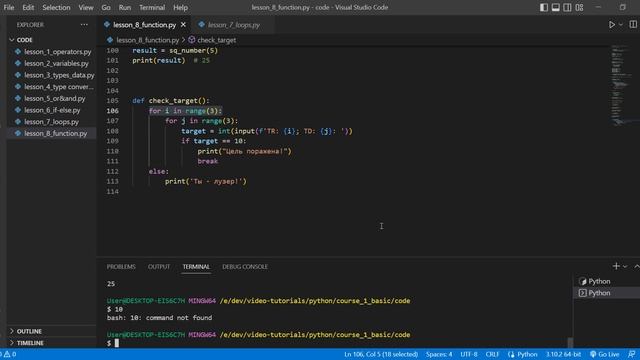640x360 pixels.
Task: Close the lesson_8_function.py tab
Action: (x=183, y=25)
